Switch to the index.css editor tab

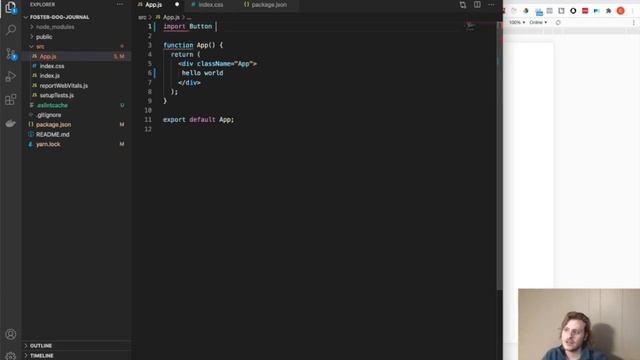click(x=211, y=5)
